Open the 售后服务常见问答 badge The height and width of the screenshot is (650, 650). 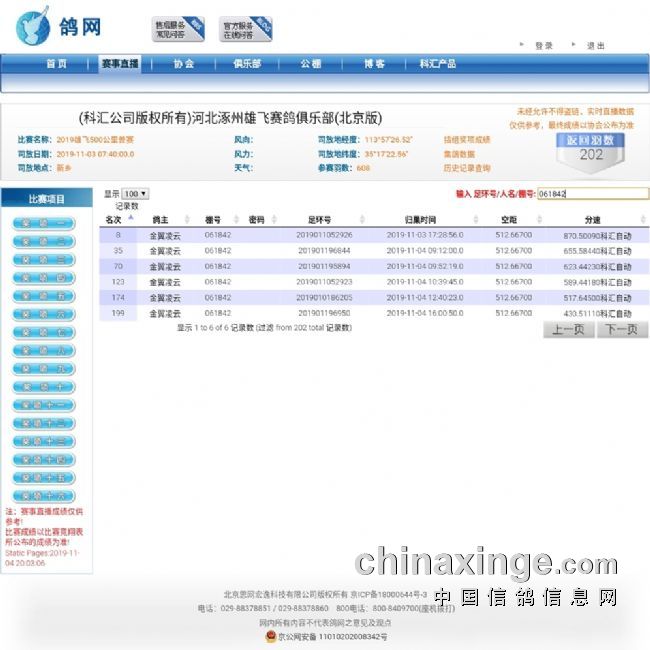(x=178, y=29)
